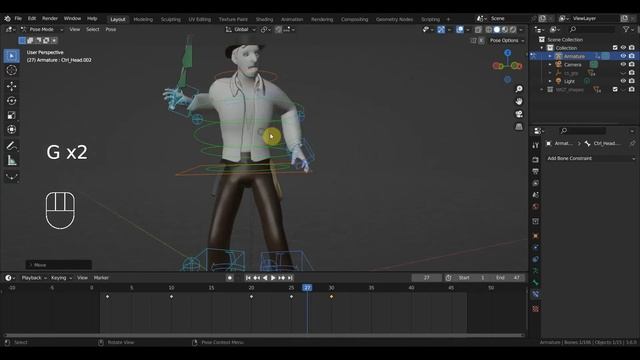This screenshot has width=640, height=360.
Task: Collapse Collection in outliner
Action: point(542,48)
